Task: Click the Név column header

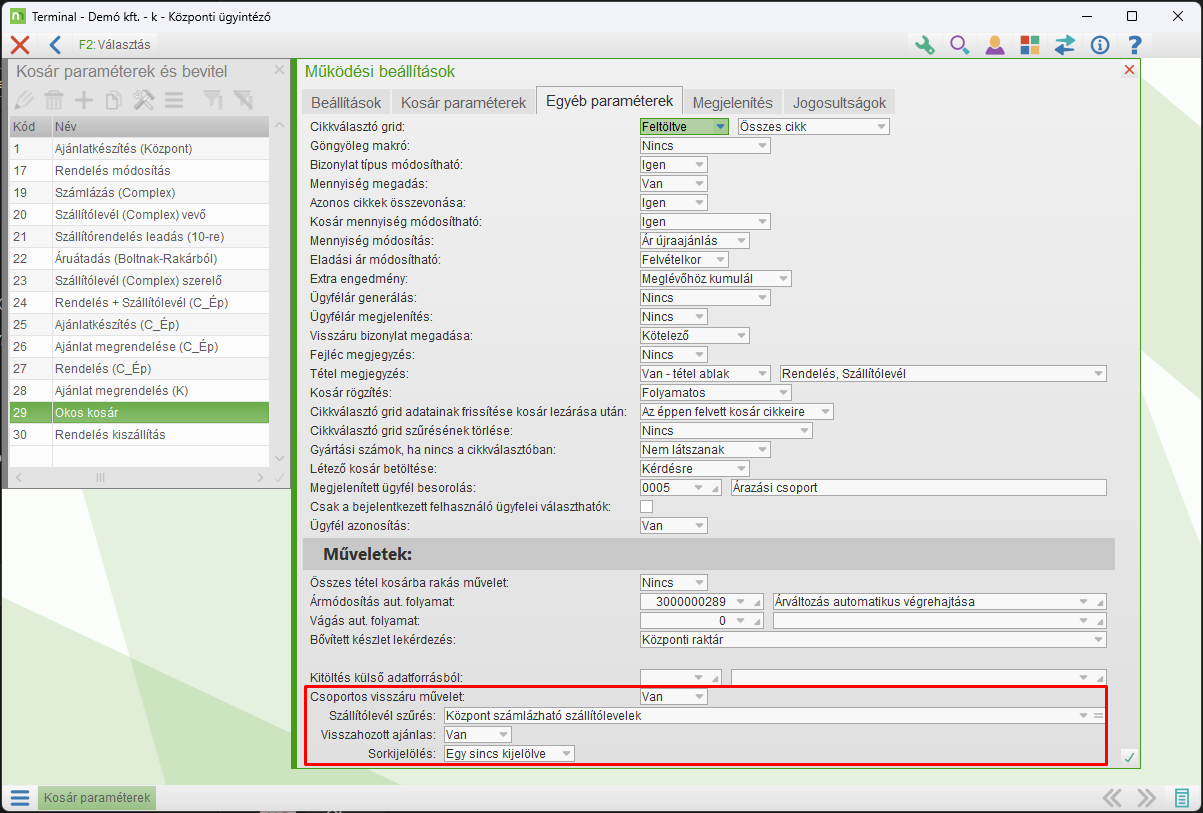Action: (x=160, y=127)
